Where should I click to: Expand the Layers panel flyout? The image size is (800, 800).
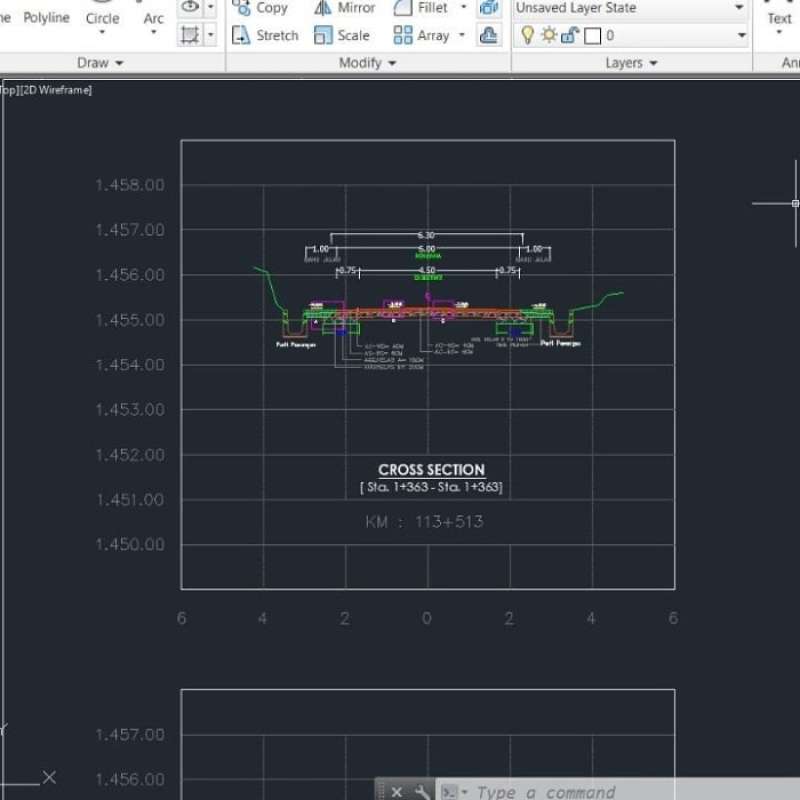pyautogui.click(x=631, y=62)
